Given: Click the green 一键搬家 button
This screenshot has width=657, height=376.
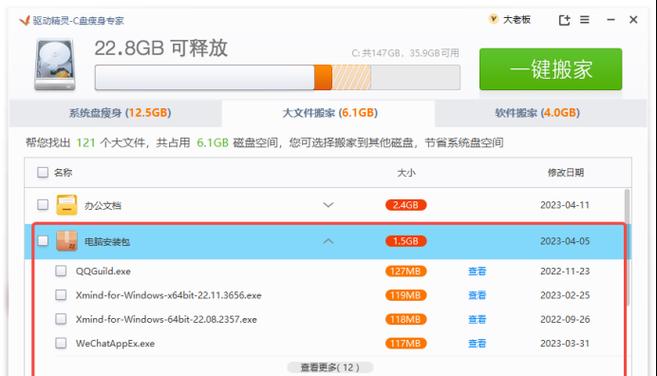Looking at the screenshot, I should pos(551,69).
